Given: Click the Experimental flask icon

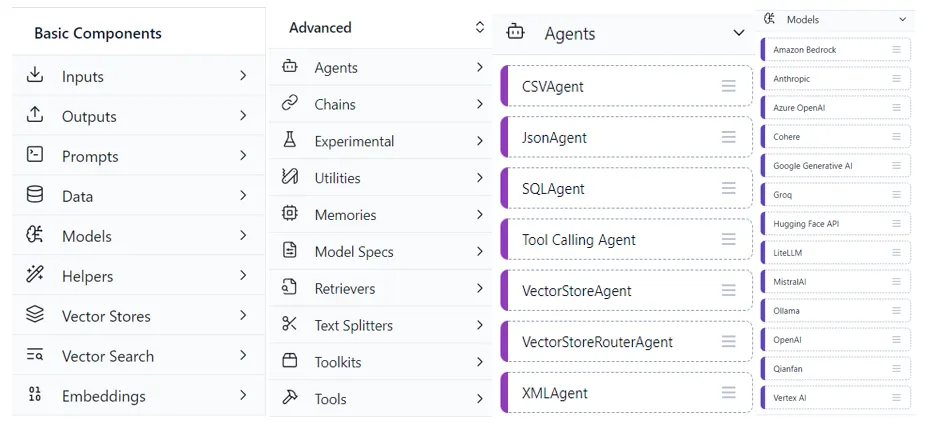Looking at the screenshot, I should pos(290,141).
